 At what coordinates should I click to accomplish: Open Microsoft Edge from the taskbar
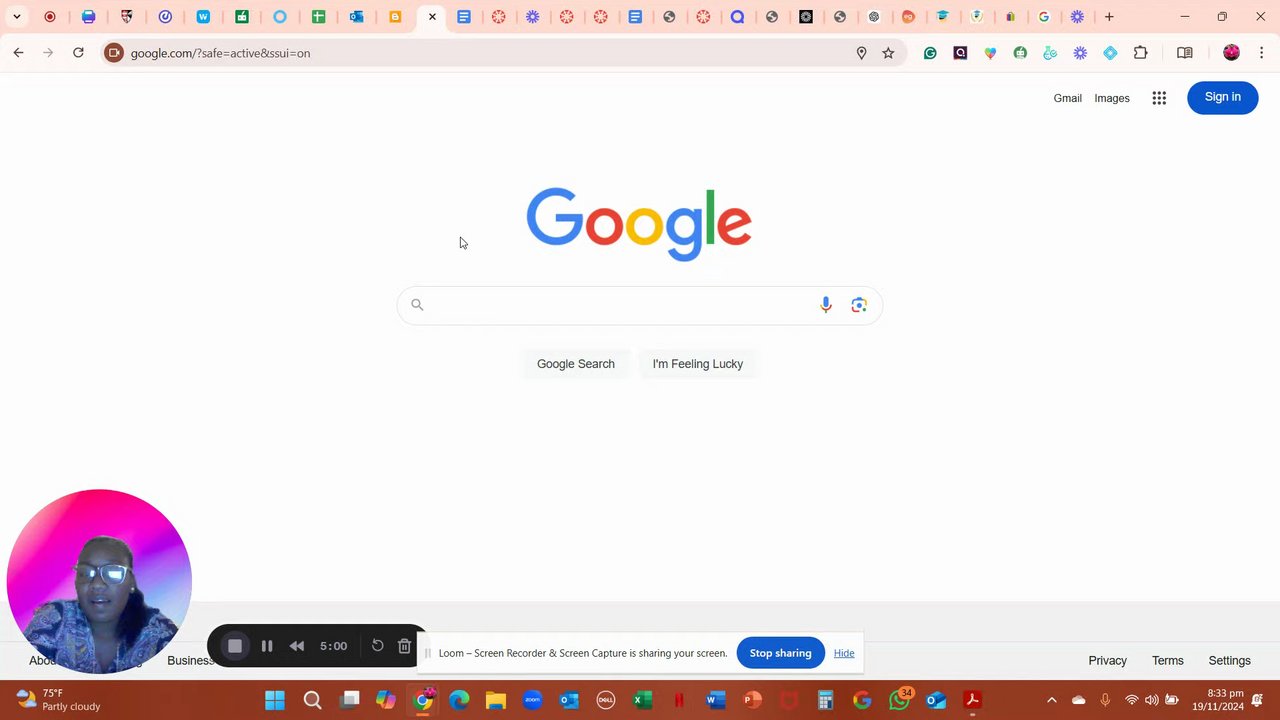click(459, 700)
